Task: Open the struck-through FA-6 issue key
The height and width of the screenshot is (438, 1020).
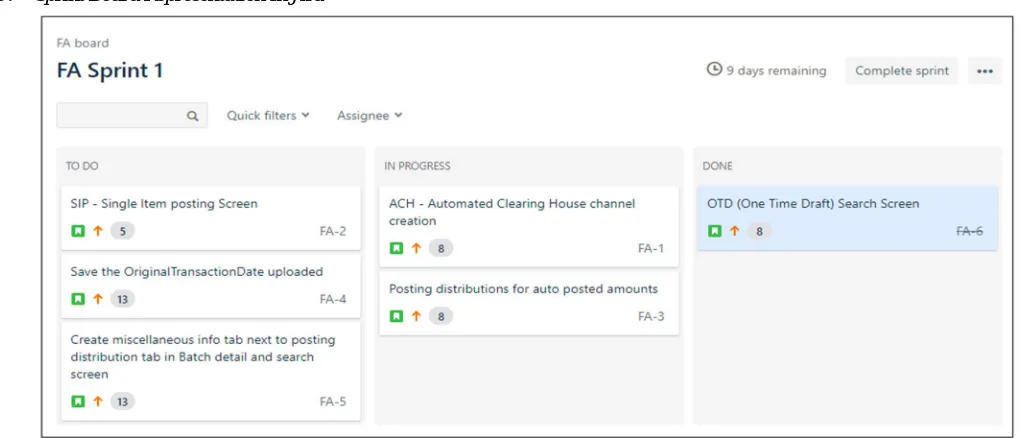Action: point(969,231)
